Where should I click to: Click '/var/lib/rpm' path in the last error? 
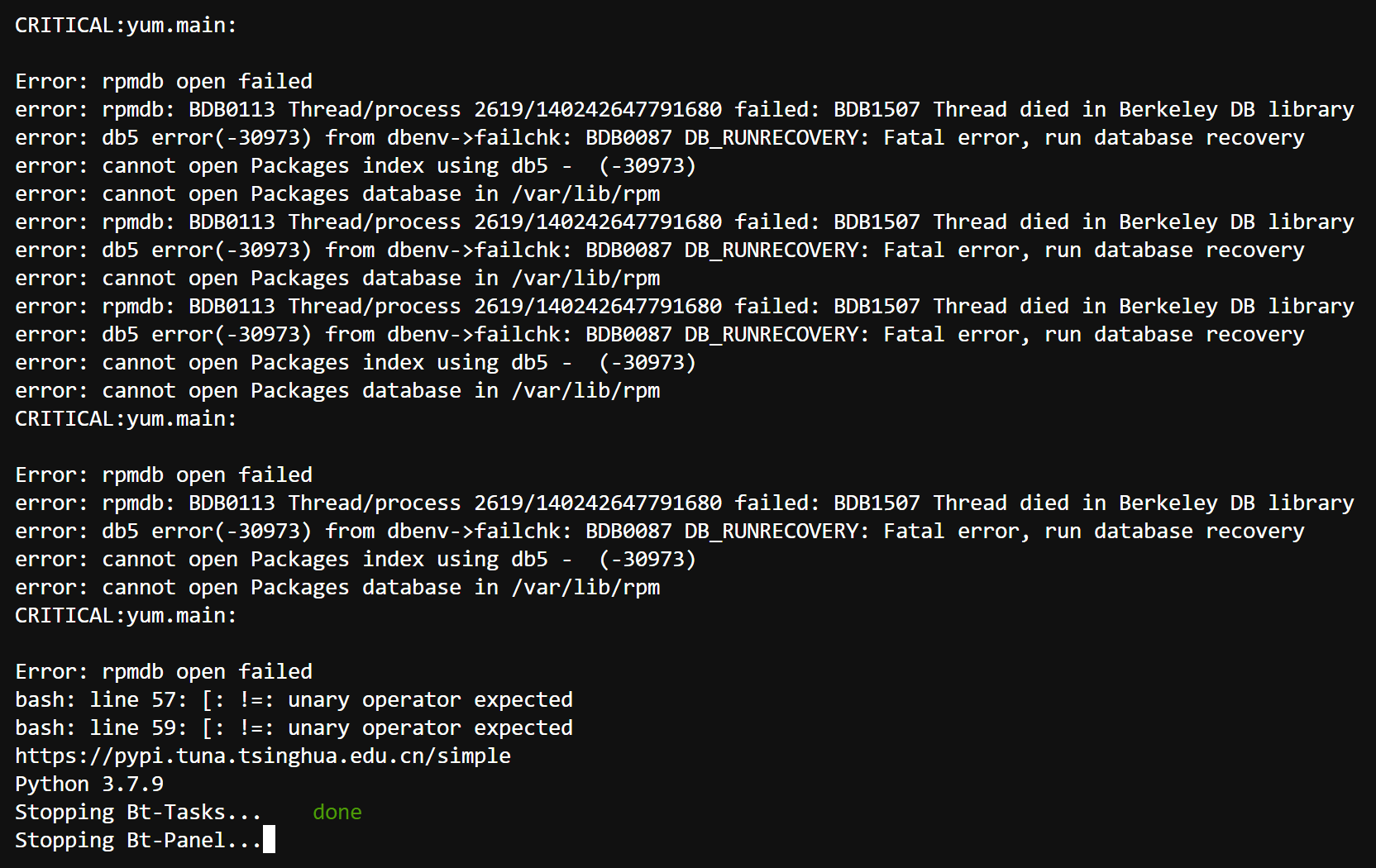pyautogui.click(x=585, y=588)
